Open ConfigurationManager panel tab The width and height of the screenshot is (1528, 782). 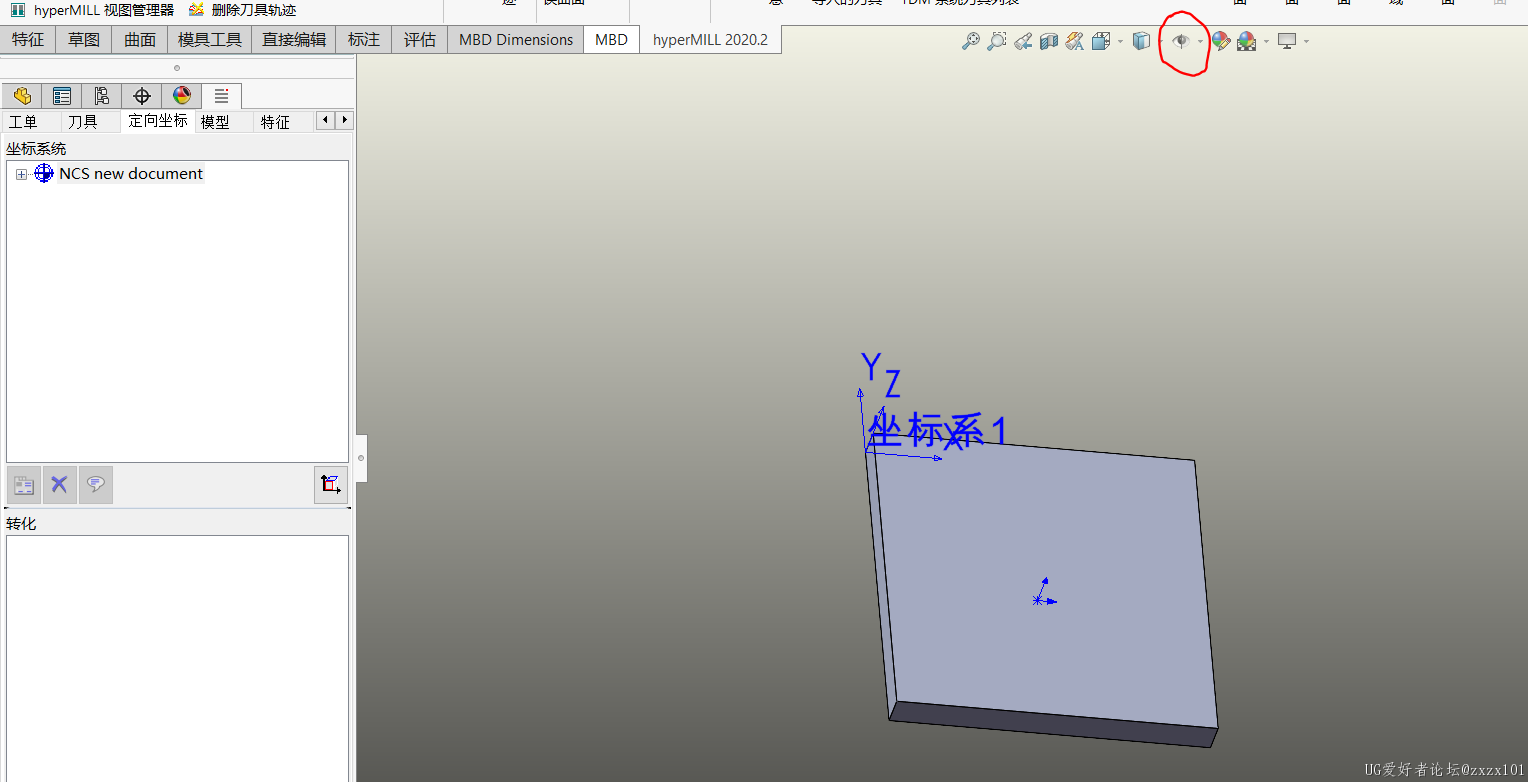click(102, 96)
